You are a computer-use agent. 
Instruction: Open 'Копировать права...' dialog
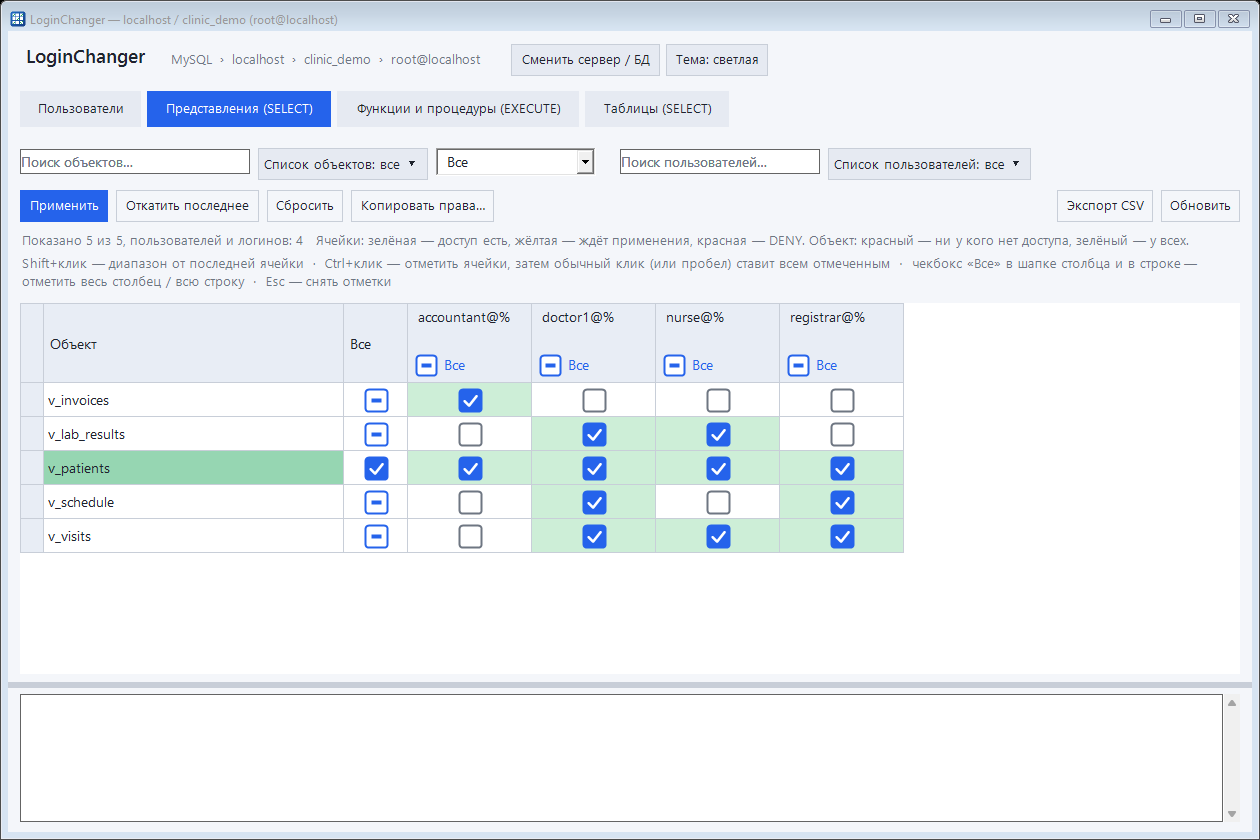click(x=422, y=206)
